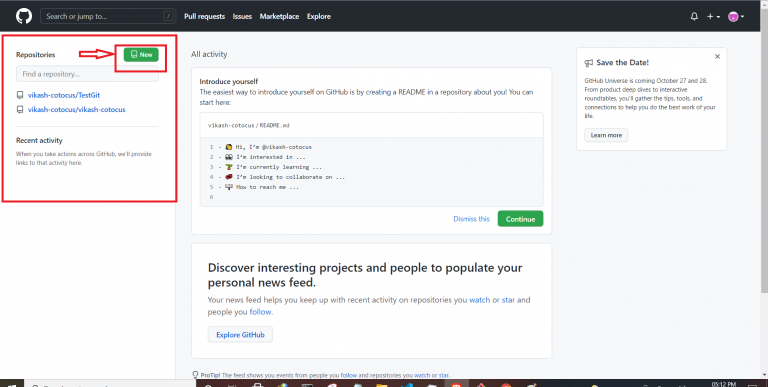Viewport: 768px width, 387px height.
Task: Click the ProTip lightbulb icon
Action: point(195,375)
